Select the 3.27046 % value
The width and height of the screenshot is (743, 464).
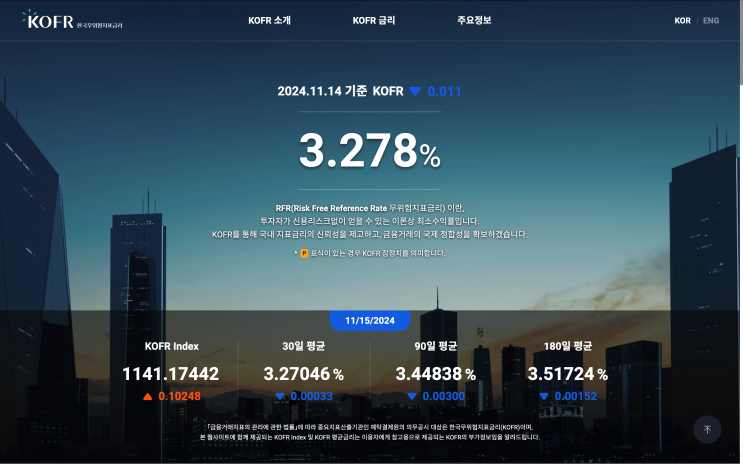[x=304, y=374]
